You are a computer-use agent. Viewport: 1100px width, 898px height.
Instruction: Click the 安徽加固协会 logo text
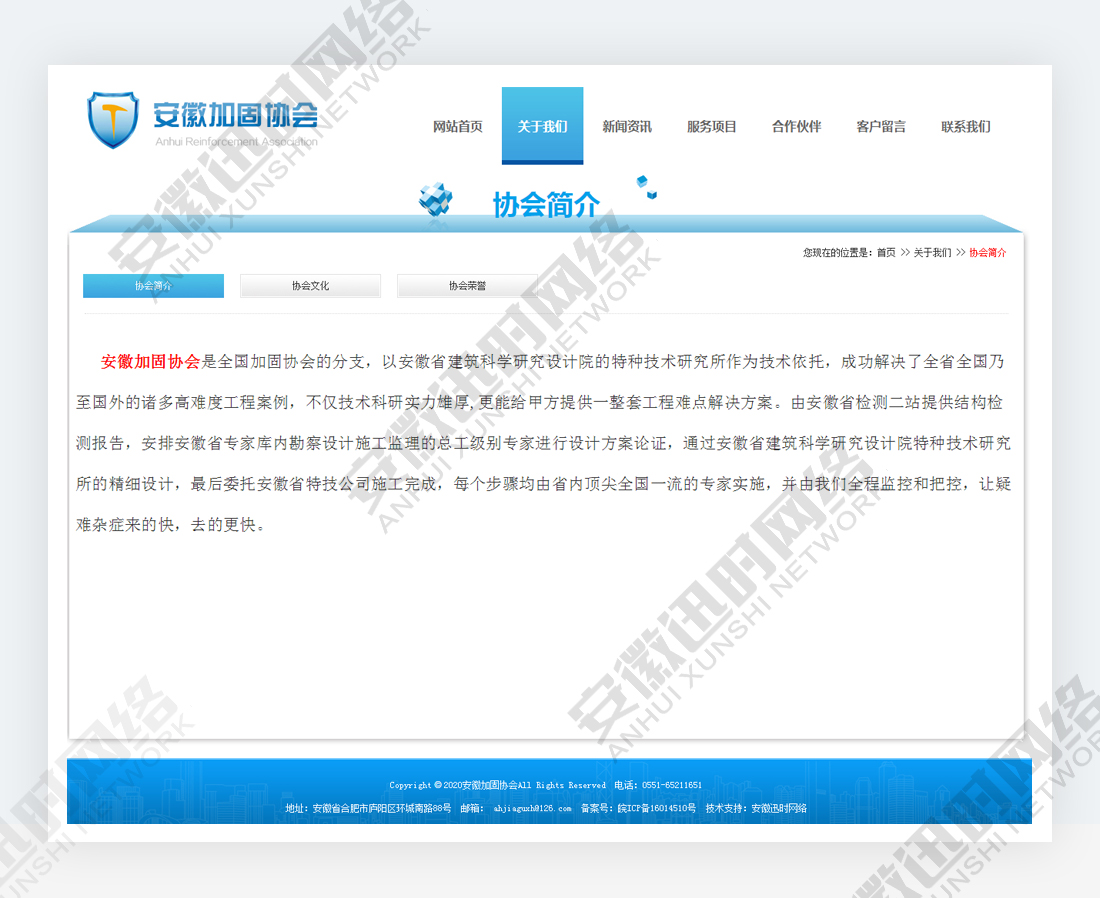[x=235, y=116]
